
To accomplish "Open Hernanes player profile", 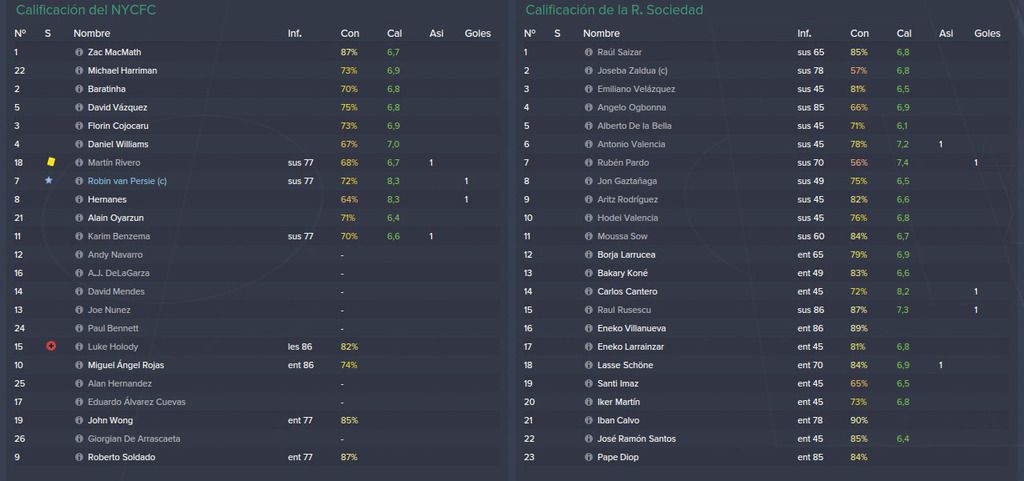I will click(x=107, y=200).
